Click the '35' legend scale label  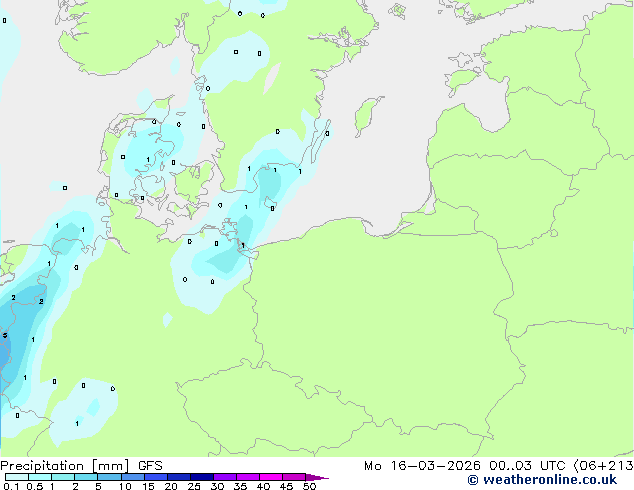[x=240, y=486]
